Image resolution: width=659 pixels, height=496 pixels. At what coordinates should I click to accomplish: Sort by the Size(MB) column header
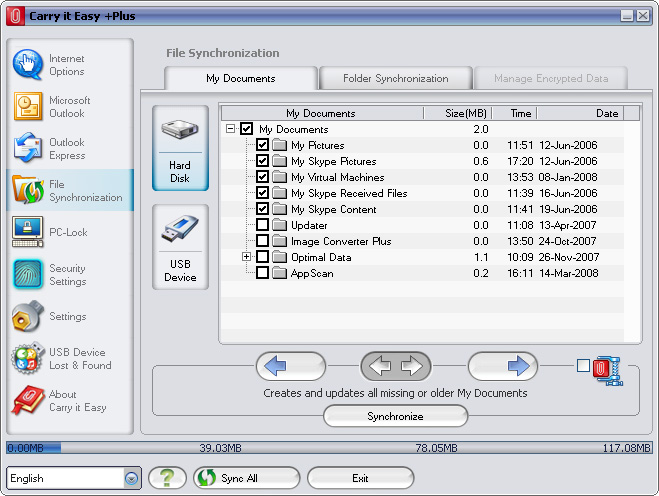[x=458, y=113]
